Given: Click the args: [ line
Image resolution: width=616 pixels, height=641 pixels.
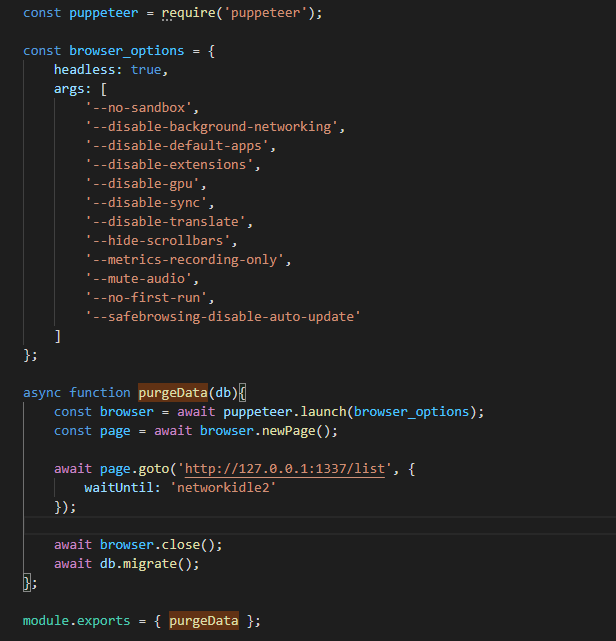Looking at the screenshot, I should [81, 89].
